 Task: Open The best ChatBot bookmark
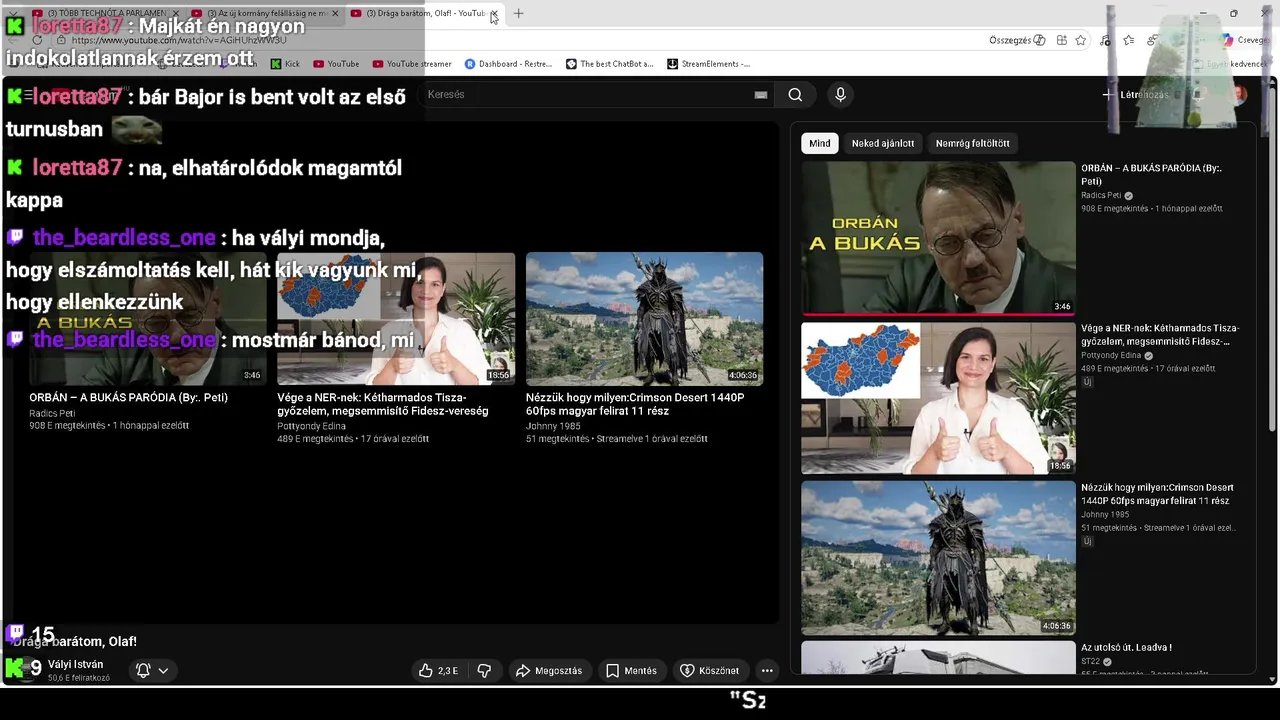click(609, 64)
